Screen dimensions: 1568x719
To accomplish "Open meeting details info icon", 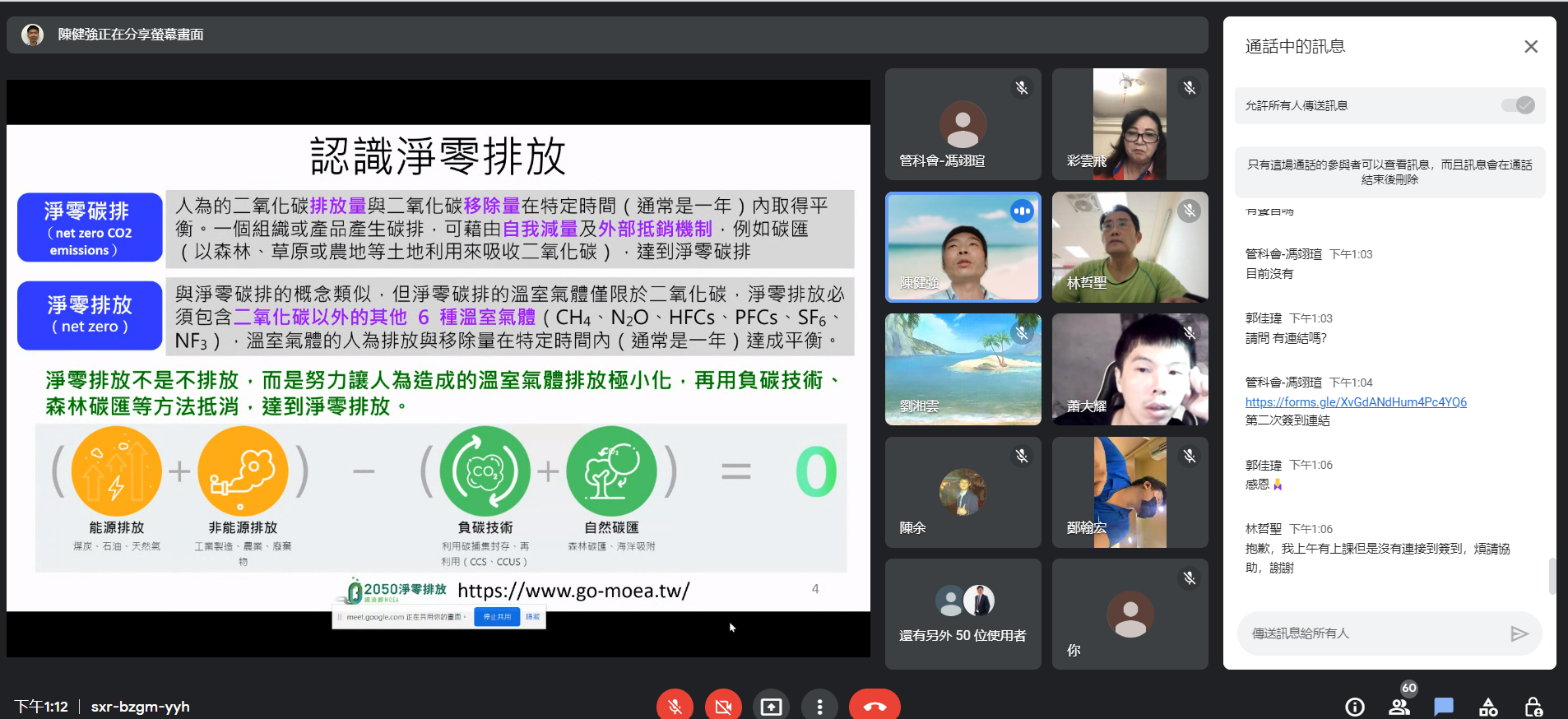I will (x=1354, y=707).
